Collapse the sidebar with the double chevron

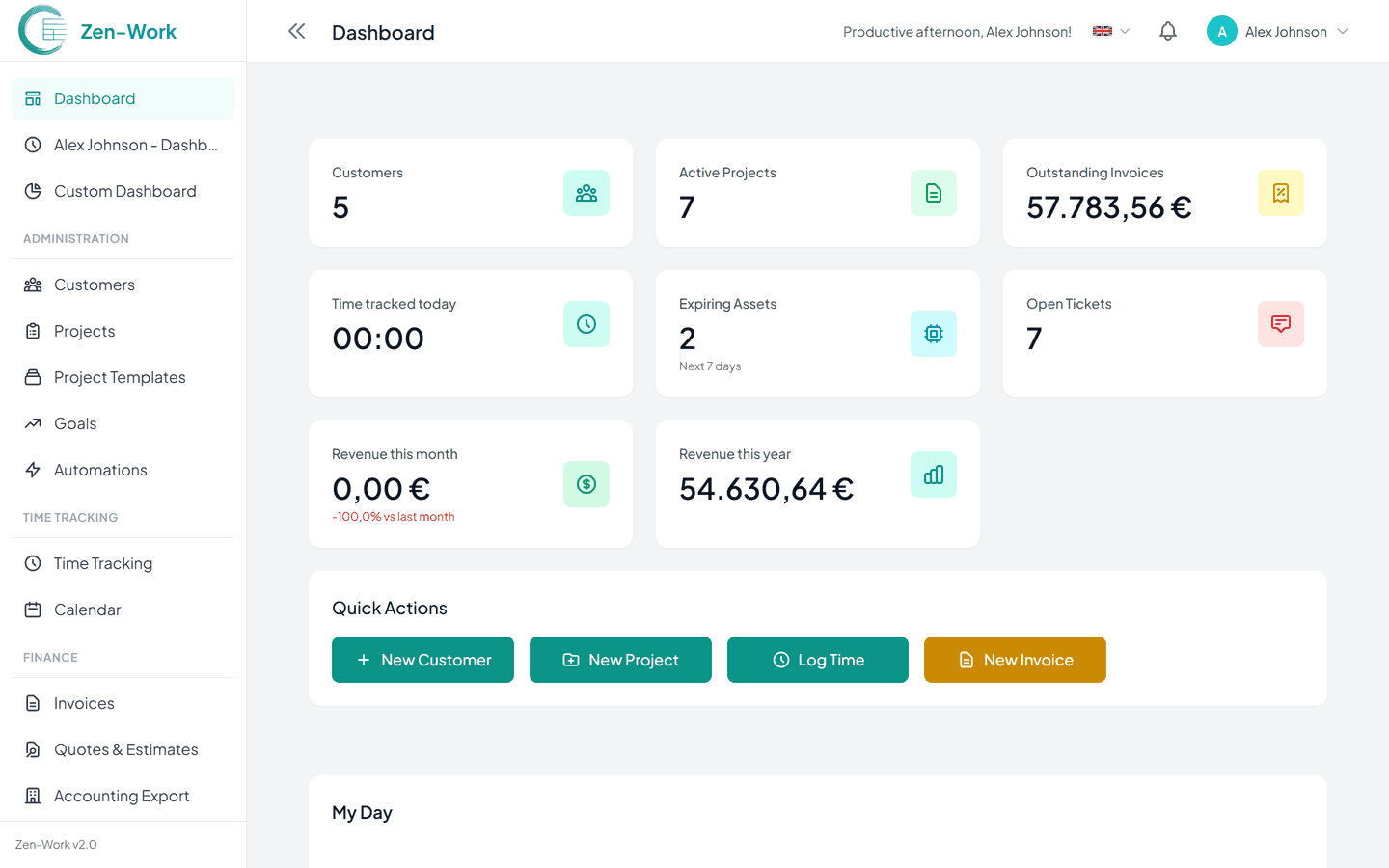click(x=296, y=30)
